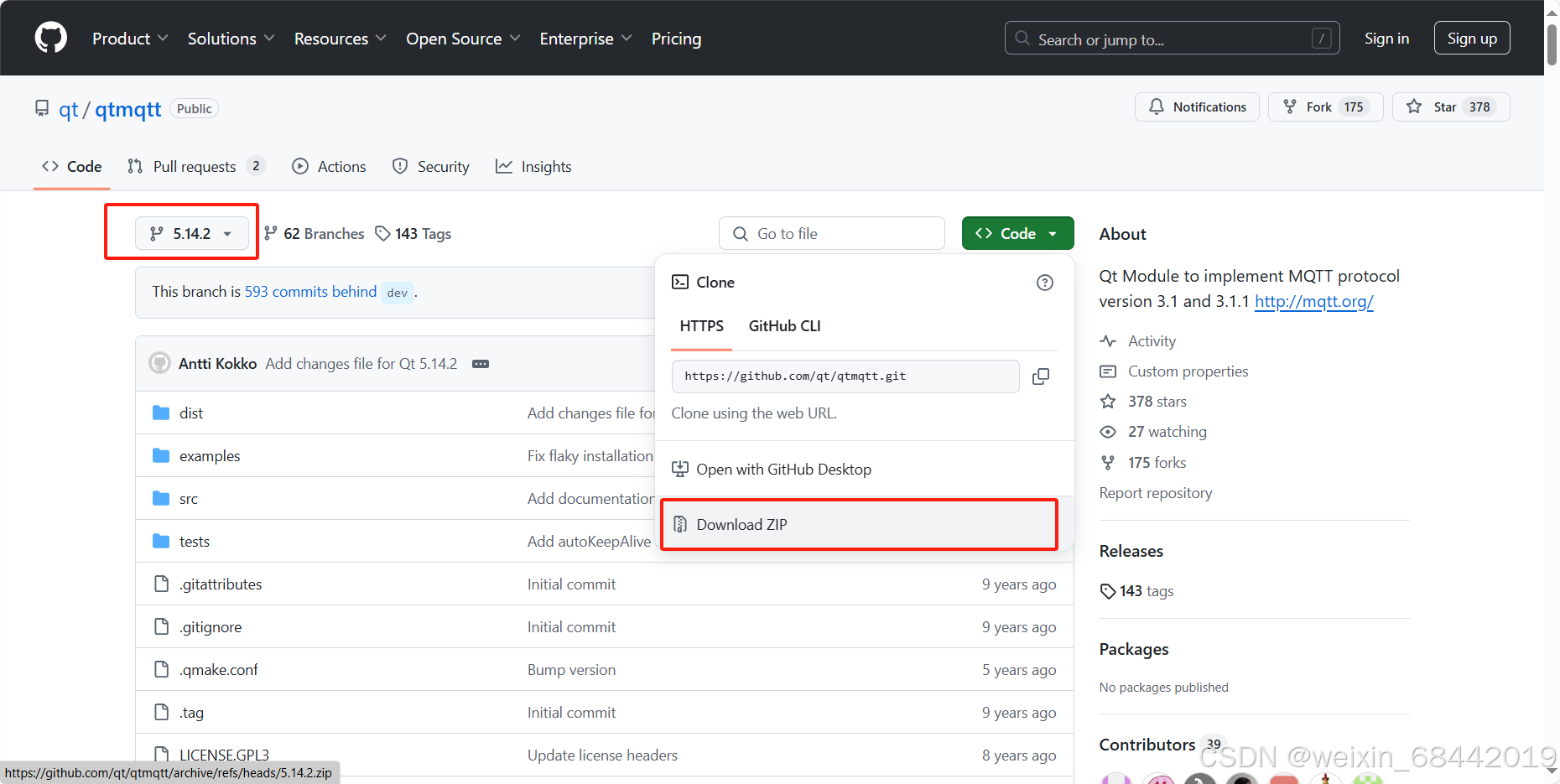1560x784 pixels.
Task: Open the Pull requests tab
Action: coord(196,166)
